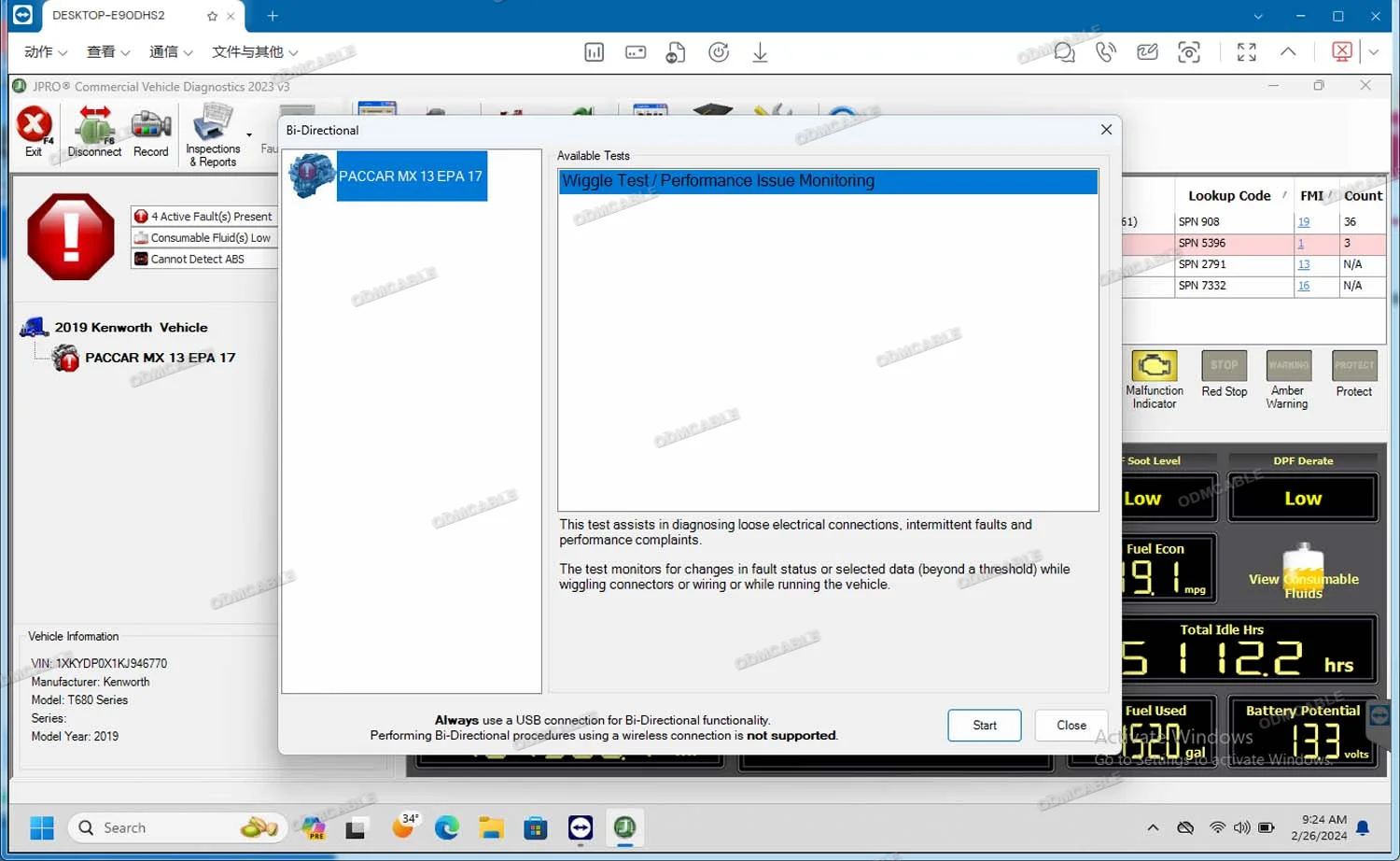Collapse remote toolbar with up chevron
The height and width of the screenshot is (861, 1400).
[1288, 52]
